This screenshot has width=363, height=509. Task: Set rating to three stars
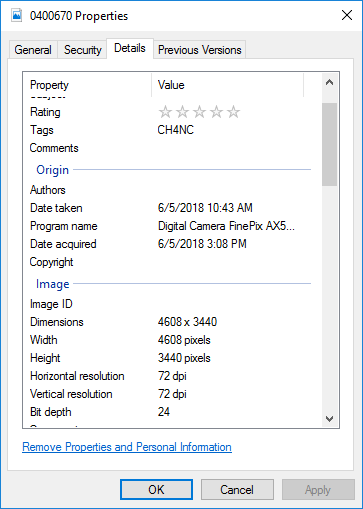point(199,112)
